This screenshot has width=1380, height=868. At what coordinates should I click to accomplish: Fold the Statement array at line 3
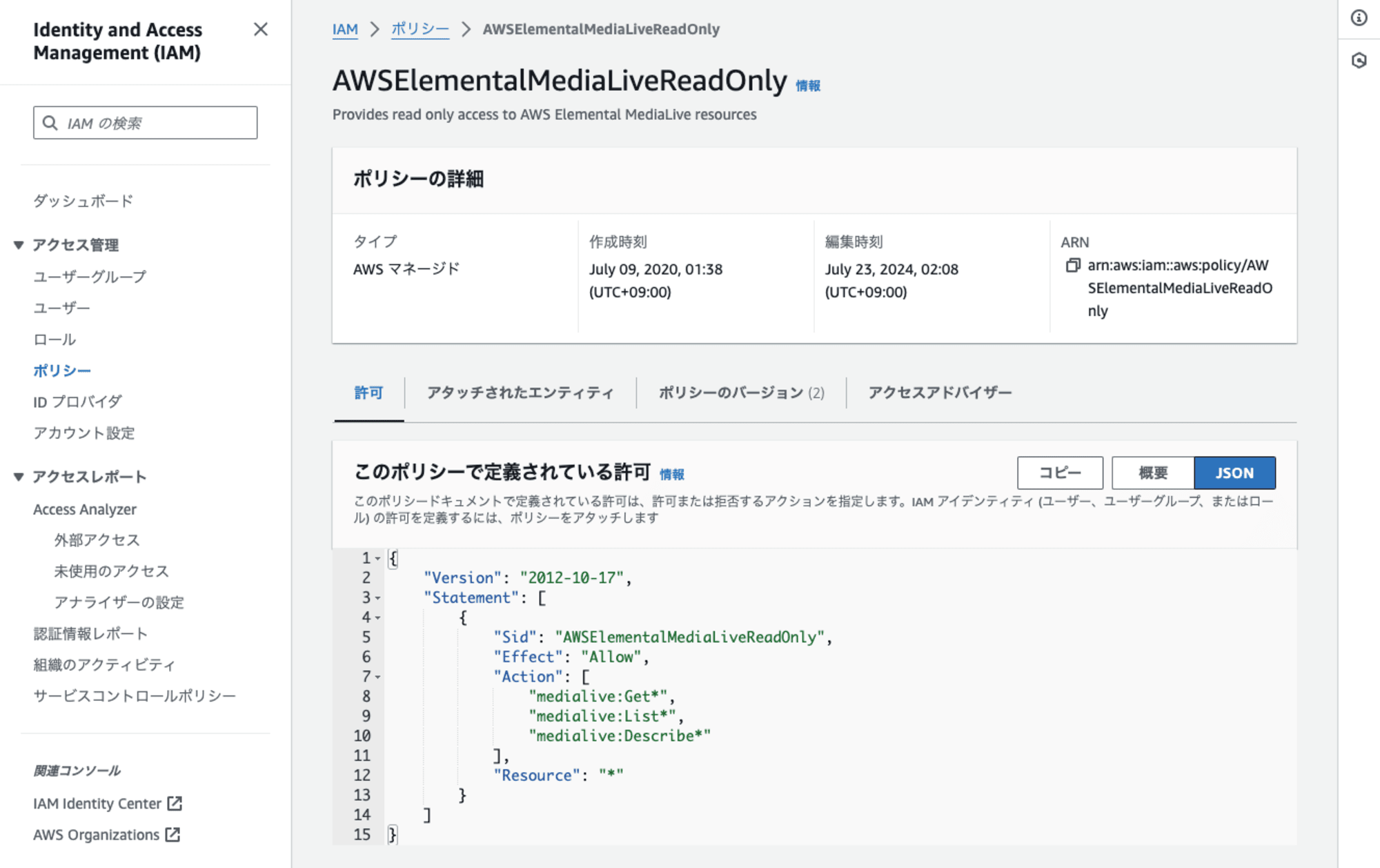pos(378,598)
